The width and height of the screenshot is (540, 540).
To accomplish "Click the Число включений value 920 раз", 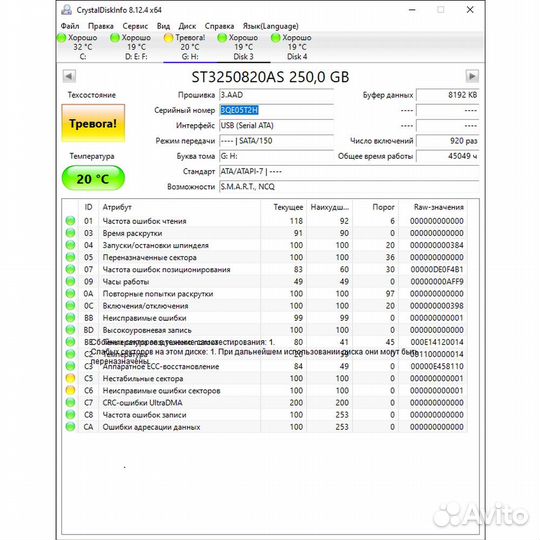I will click(x=447, y=141).
